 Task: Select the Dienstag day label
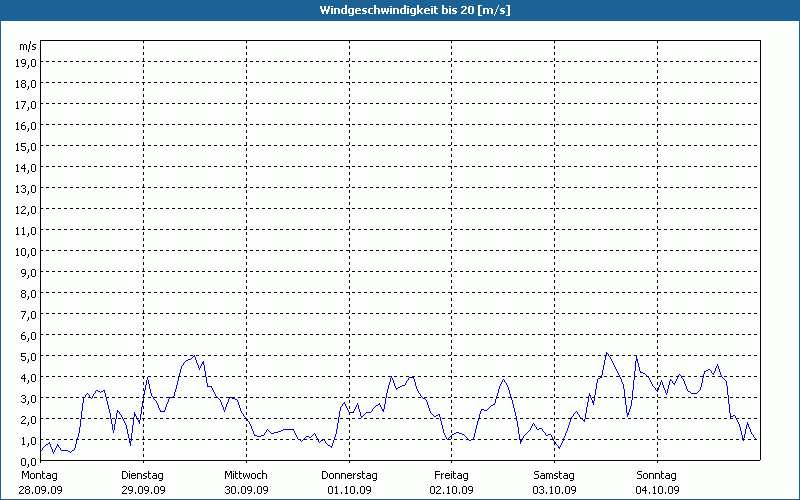pos(142,476)
